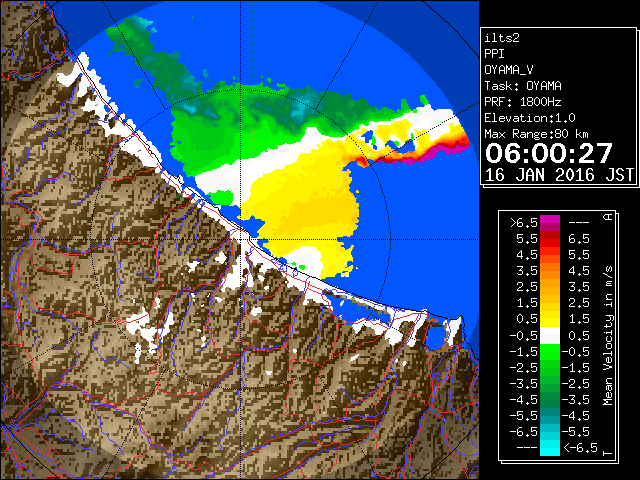The height and width of the screenshot is (480, 640).
Task: Click the '-3.5' left-column legend label
Action: pos(524,384)
